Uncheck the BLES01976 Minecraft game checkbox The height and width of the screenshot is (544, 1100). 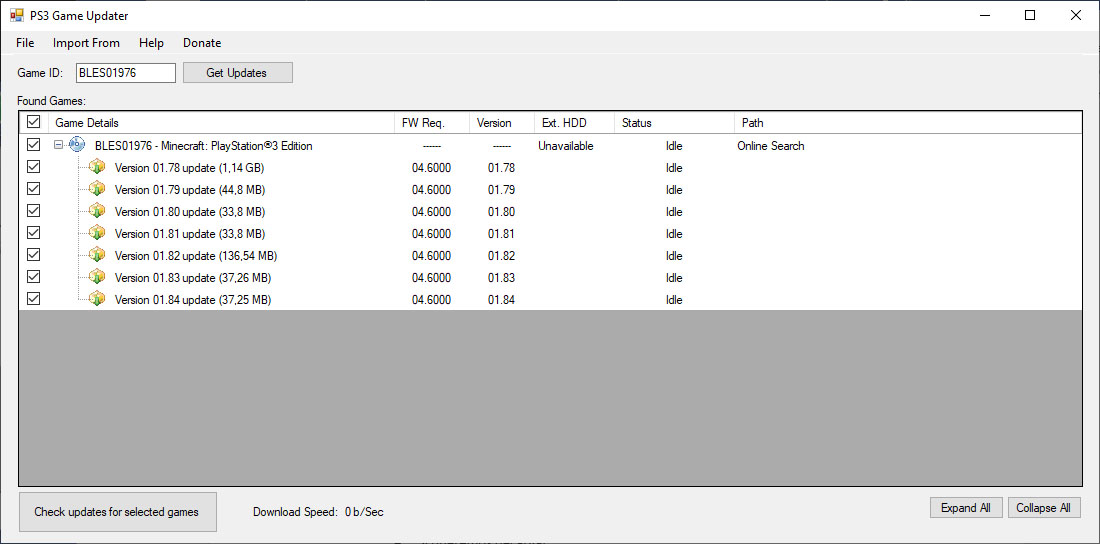coord(33,145)
